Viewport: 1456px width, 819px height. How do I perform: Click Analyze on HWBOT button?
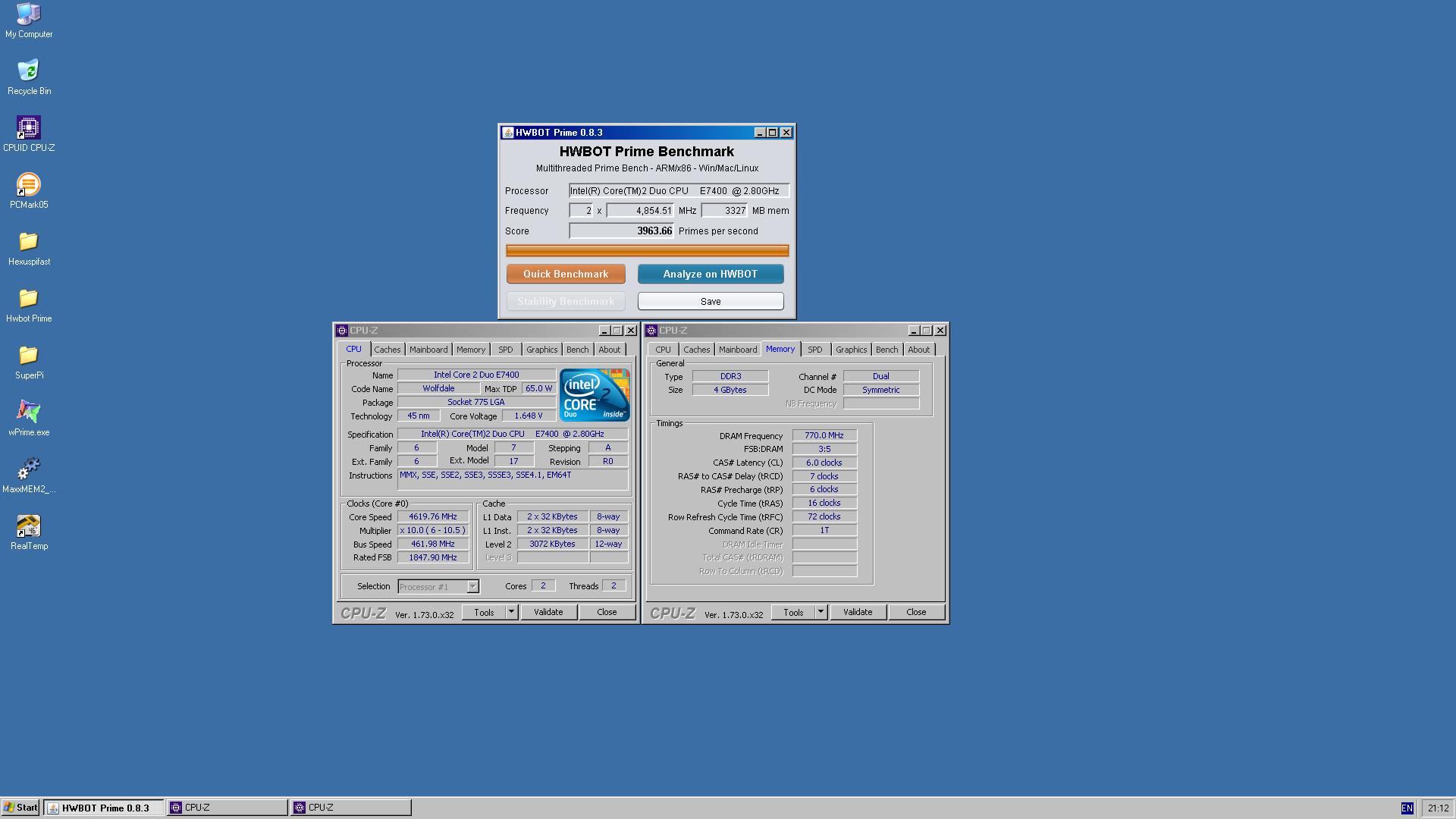[x=711, y=274]
